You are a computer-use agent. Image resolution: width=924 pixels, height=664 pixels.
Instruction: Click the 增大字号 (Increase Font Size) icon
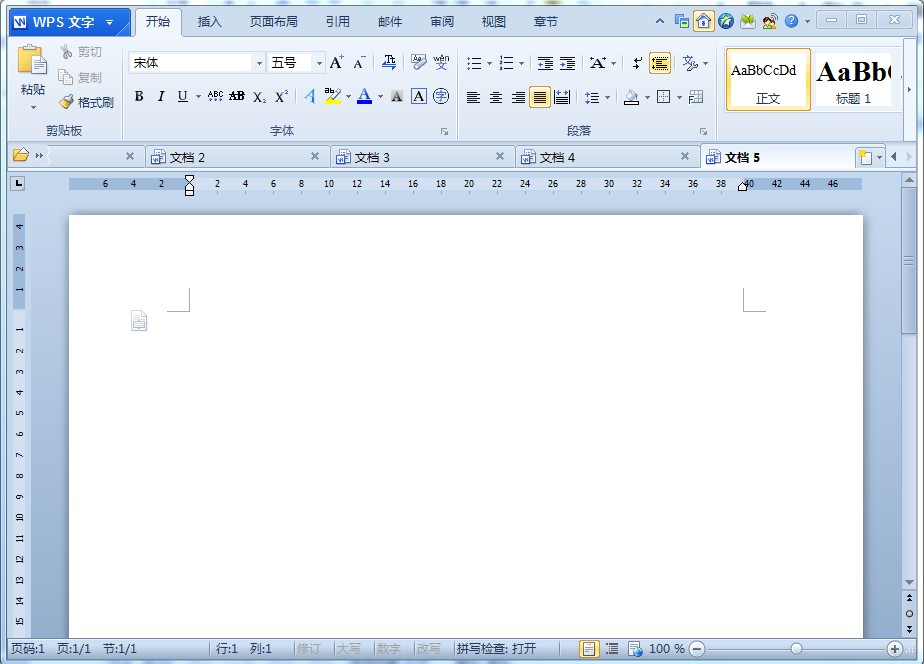tap(337, 61)
